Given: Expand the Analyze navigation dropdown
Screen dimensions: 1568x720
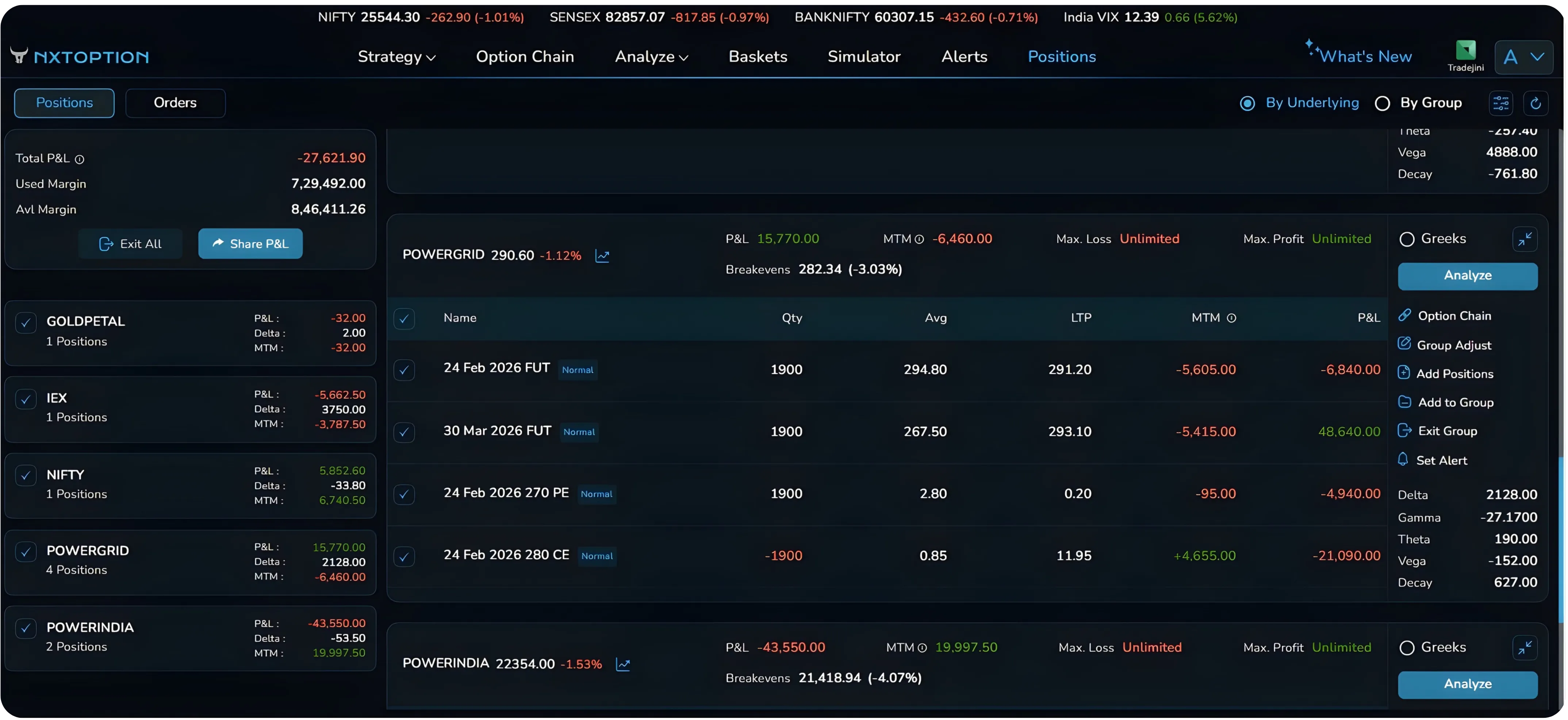Looking at the screenshot, I should point(651,57).
